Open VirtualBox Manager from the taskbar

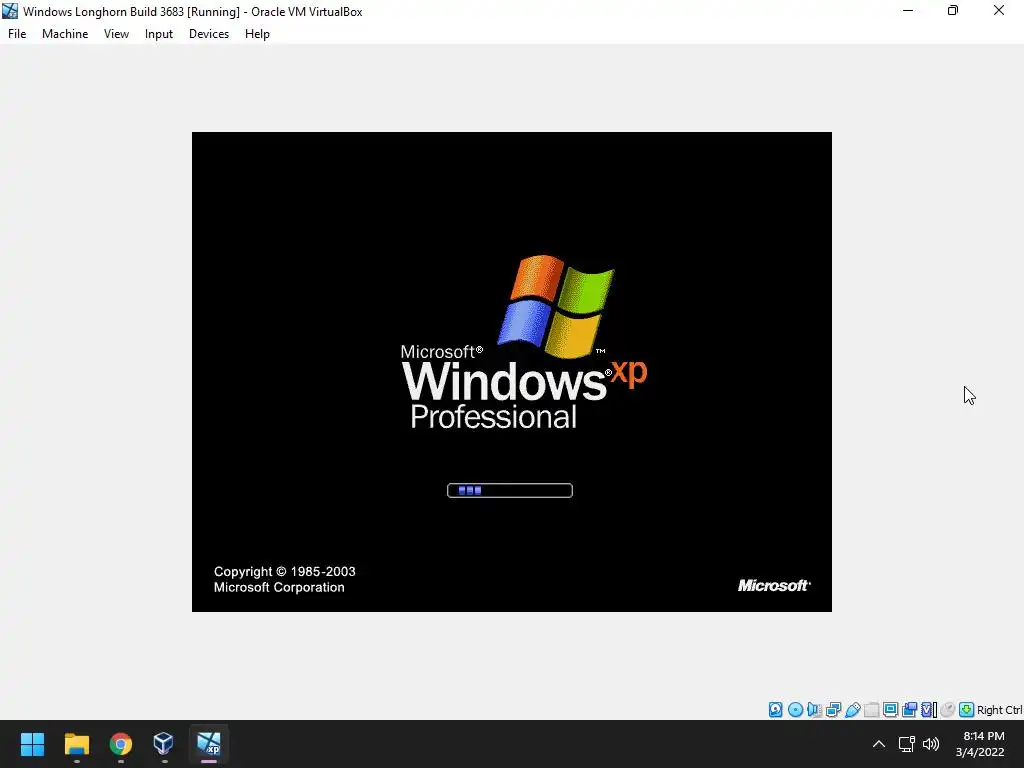pos(163,744)
